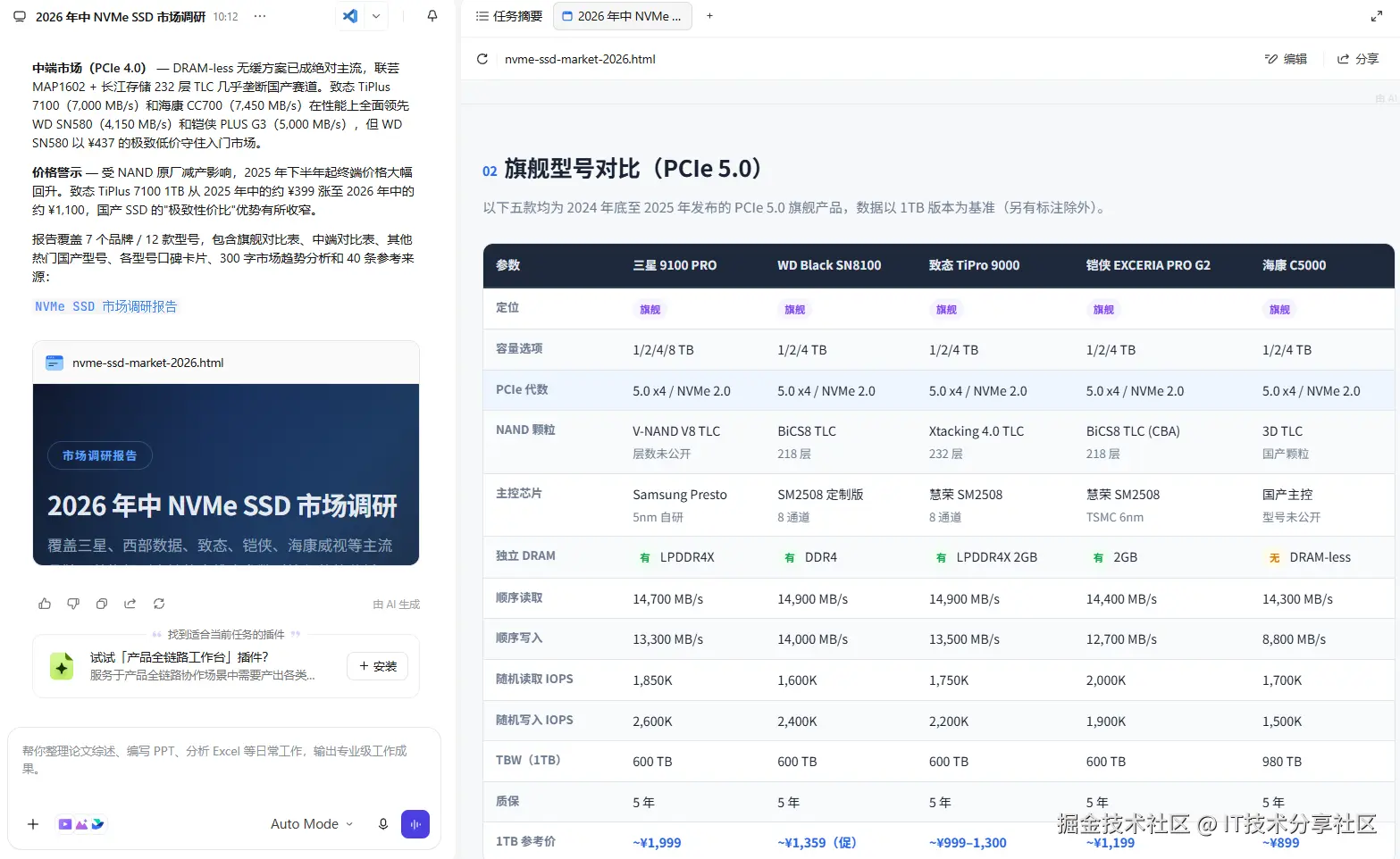Click the 980 TB TBW value
Viewport: 1400px width, 859px height.
(1282, 762)
